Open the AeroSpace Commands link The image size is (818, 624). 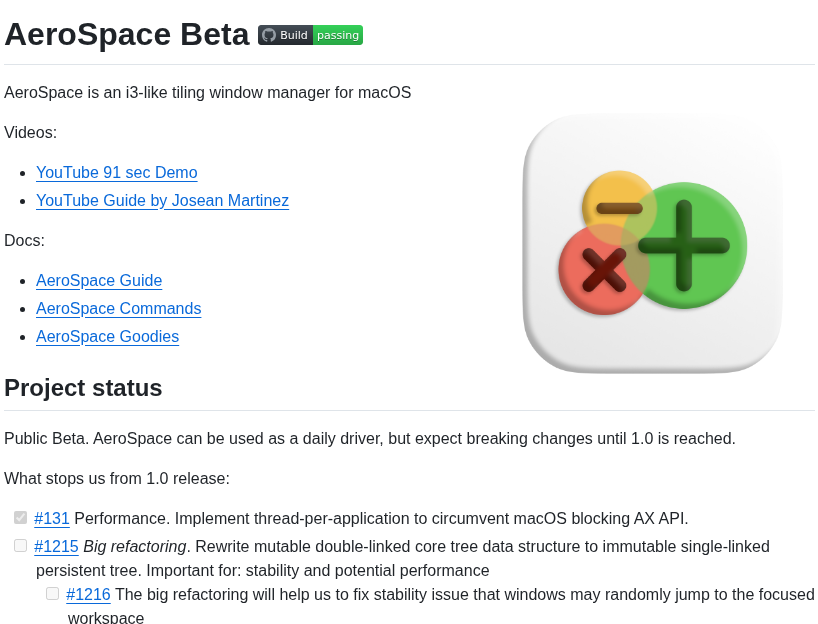point(118,308)
